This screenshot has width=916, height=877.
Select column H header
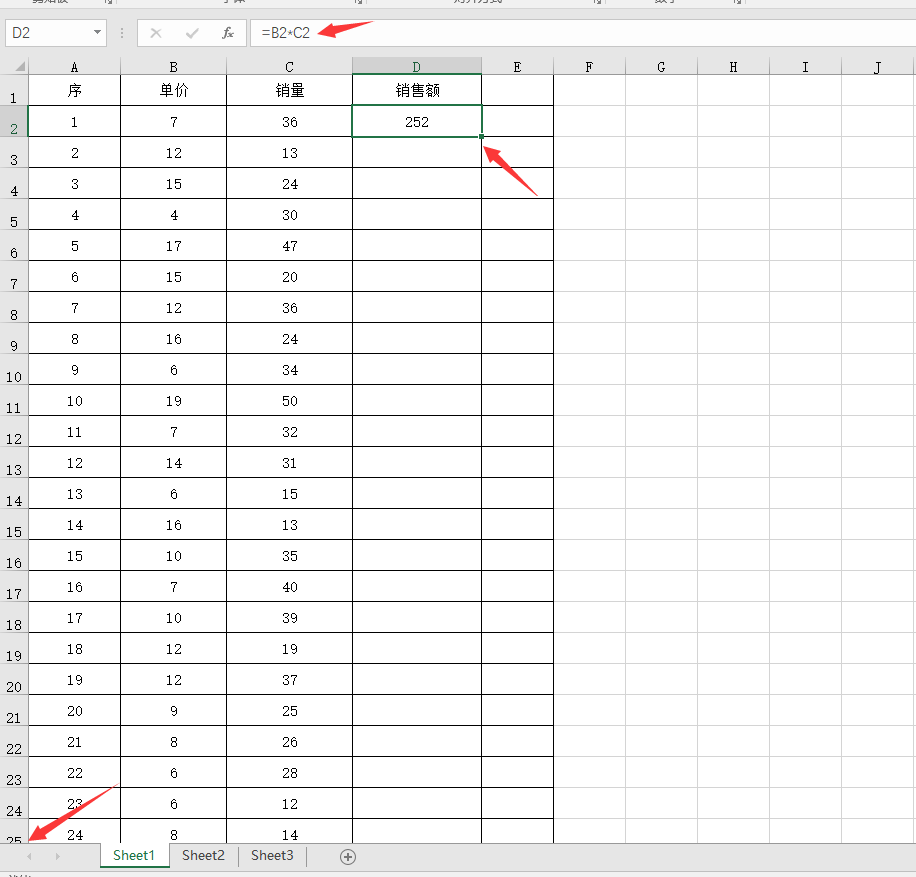(x=733, y=67)
